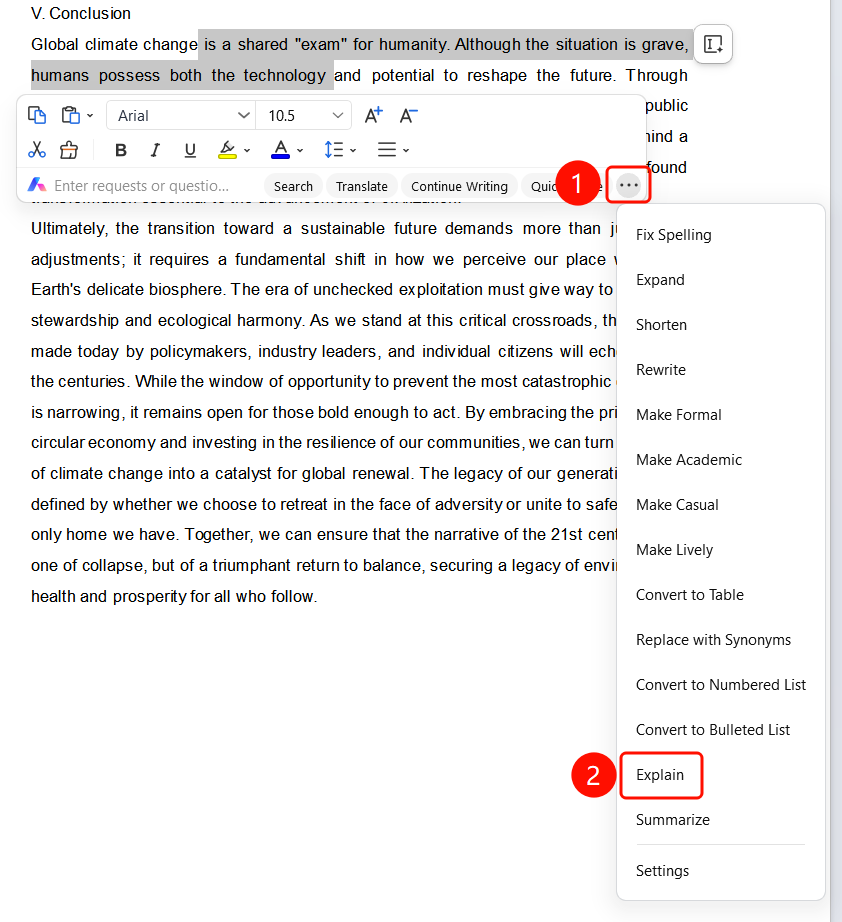Screen dimensions: 842x922
Task: Select Replace with Synonyms
Action: (713, 640)
